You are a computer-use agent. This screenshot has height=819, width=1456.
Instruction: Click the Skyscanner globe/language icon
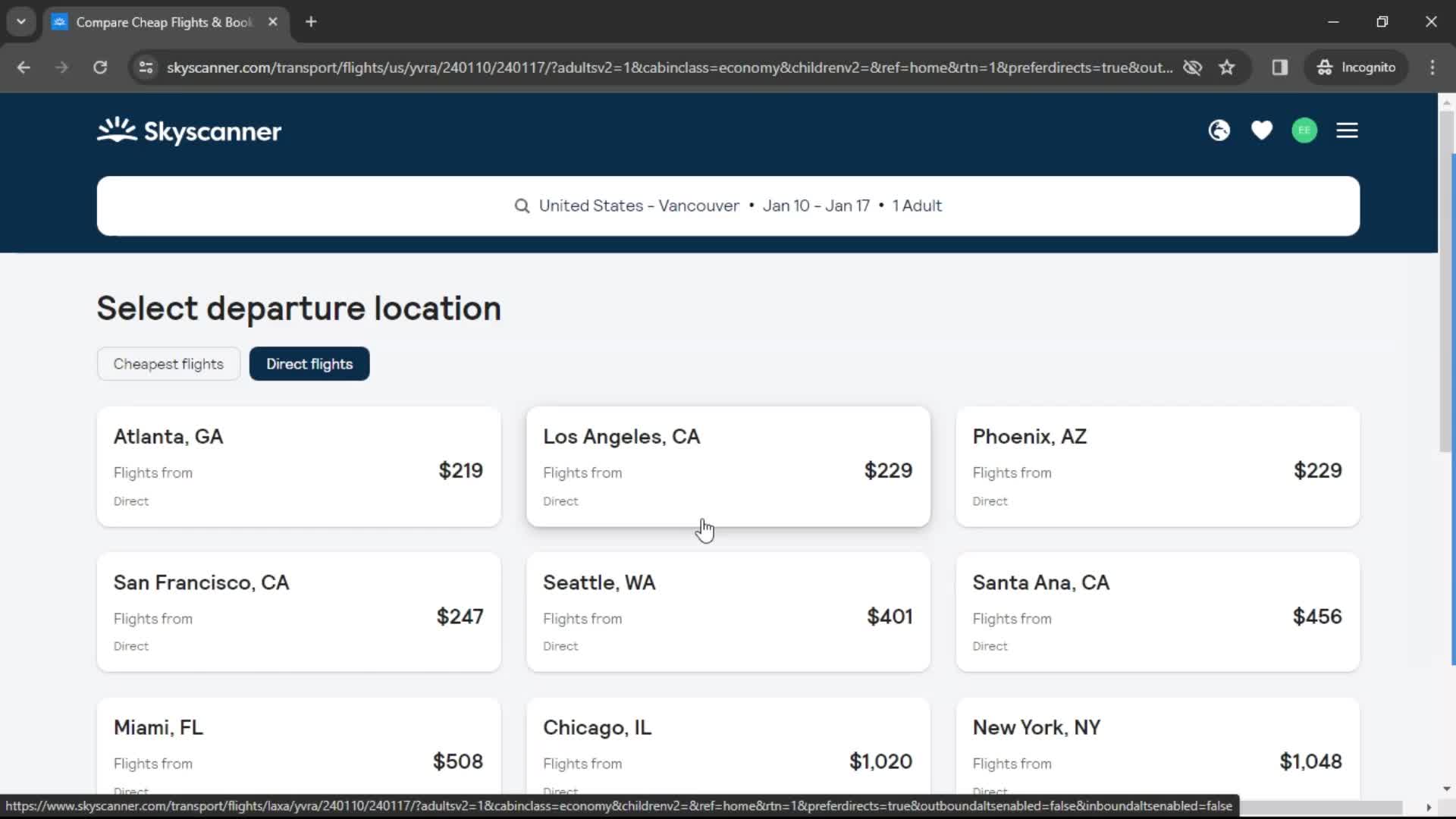click(x=1220, y=131)
